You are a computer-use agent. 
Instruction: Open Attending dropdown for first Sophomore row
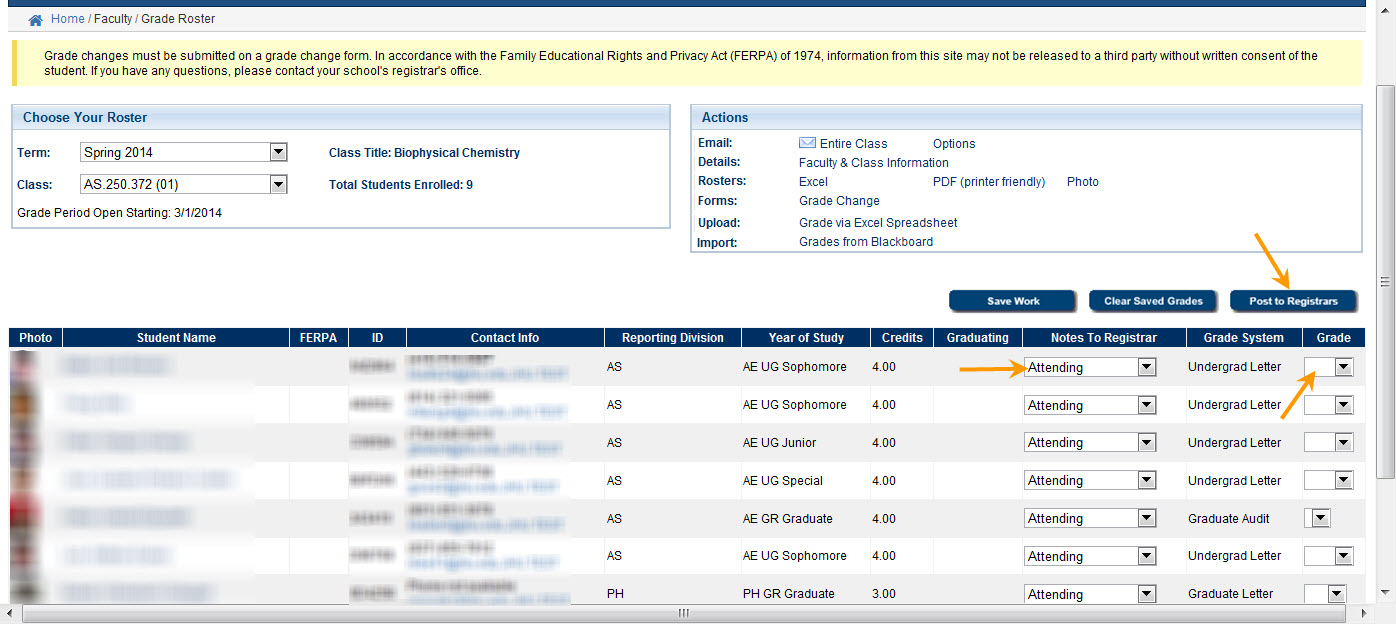1090,367
